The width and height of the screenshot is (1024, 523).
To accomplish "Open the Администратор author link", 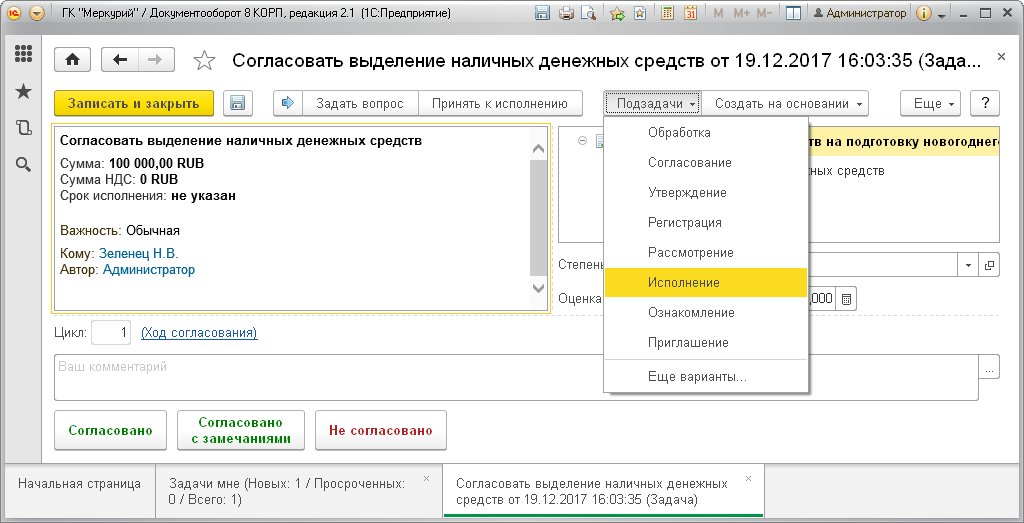I will (149, 269).
